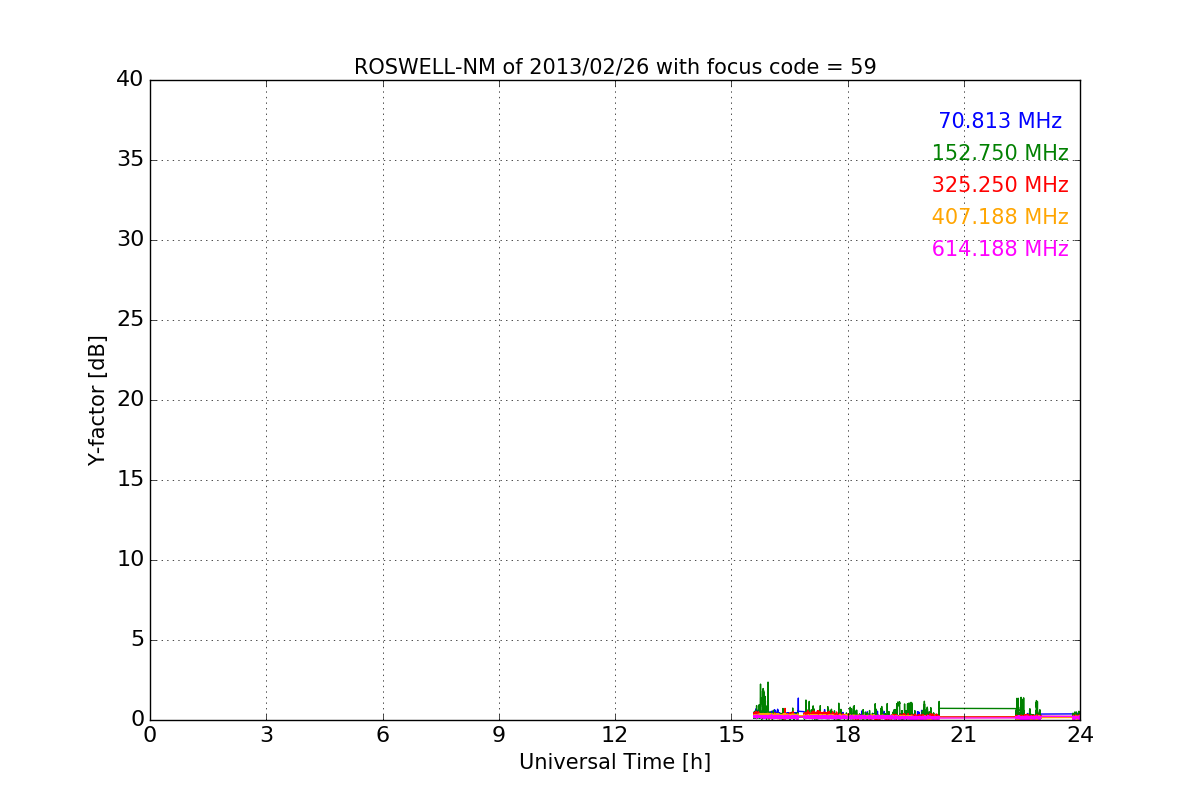Screen dimensions: 1200x800
Task: Click the Y-factor [dB] axis label
Action: (x=97, y=400)
